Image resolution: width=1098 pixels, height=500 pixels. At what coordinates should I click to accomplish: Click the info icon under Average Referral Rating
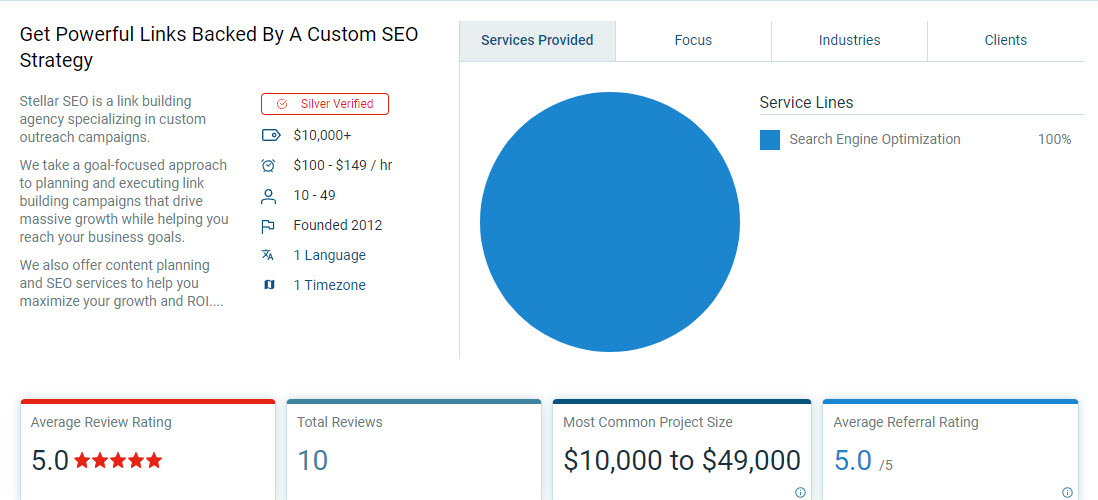coord(1067,492)
